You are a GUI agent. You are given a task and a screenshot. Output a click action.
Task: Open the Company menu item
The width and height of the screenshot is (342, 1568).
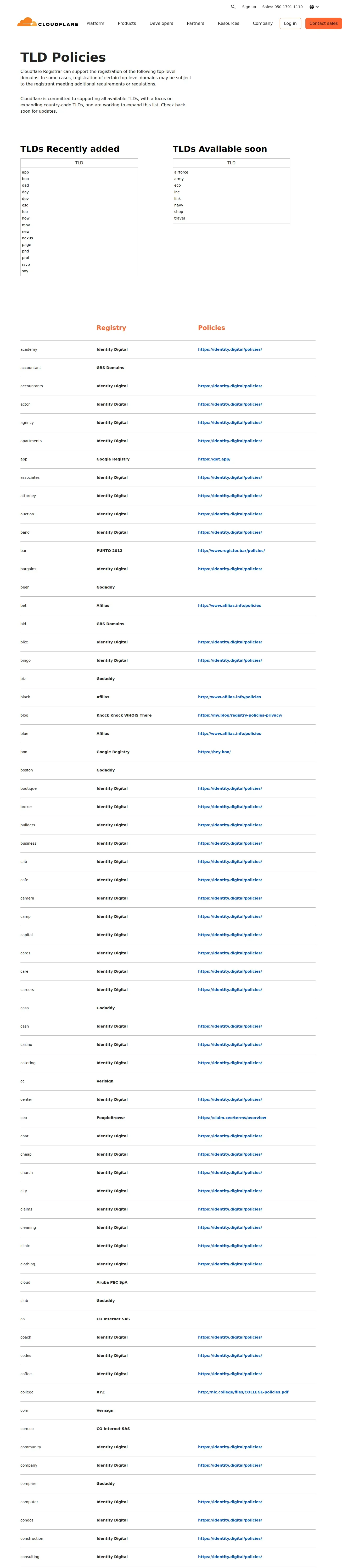[x=263, y=23]
